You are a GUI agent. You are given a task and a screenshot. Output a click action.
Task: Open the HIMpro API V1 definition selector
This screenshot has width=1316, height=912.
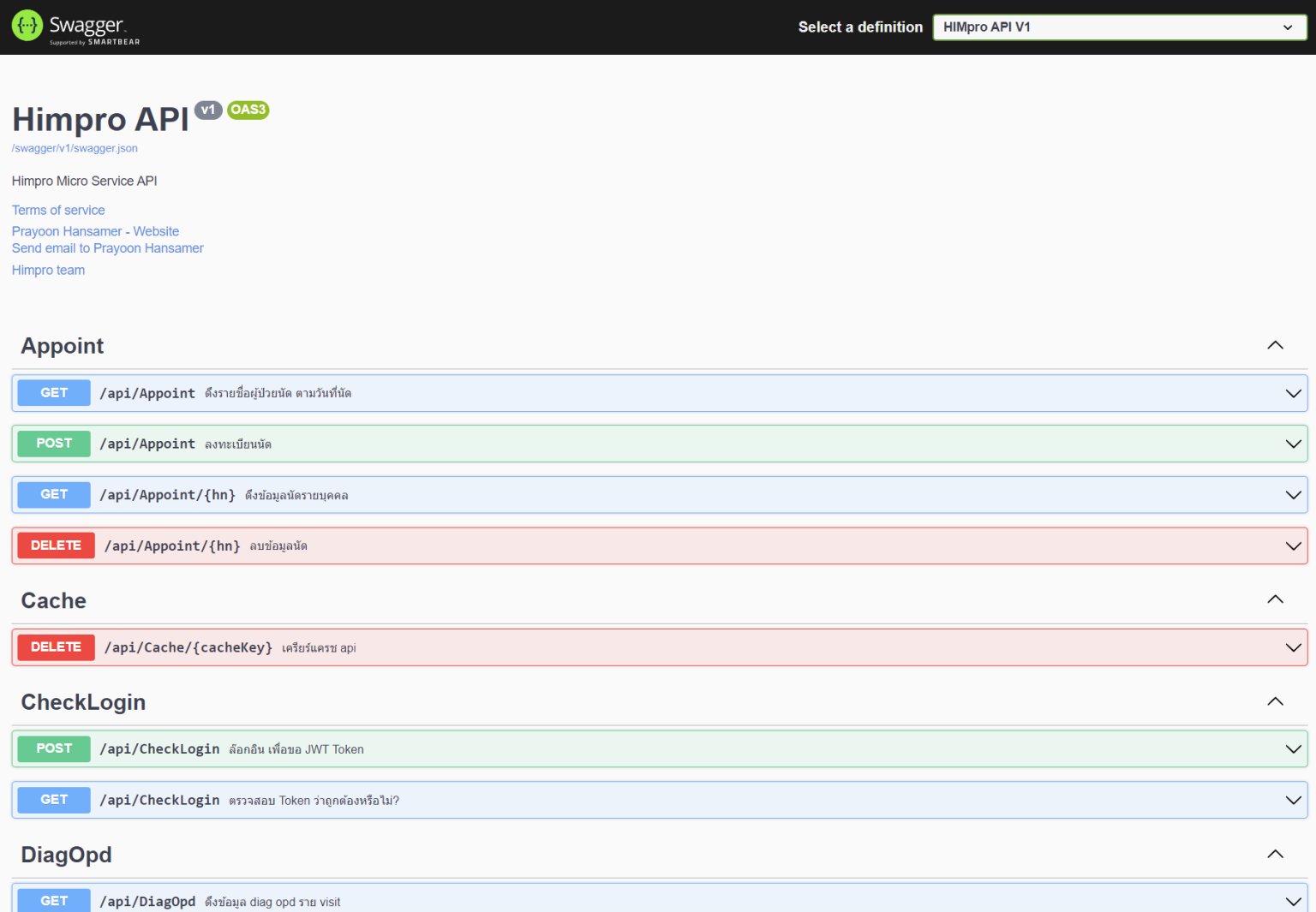coord(1119,27)
